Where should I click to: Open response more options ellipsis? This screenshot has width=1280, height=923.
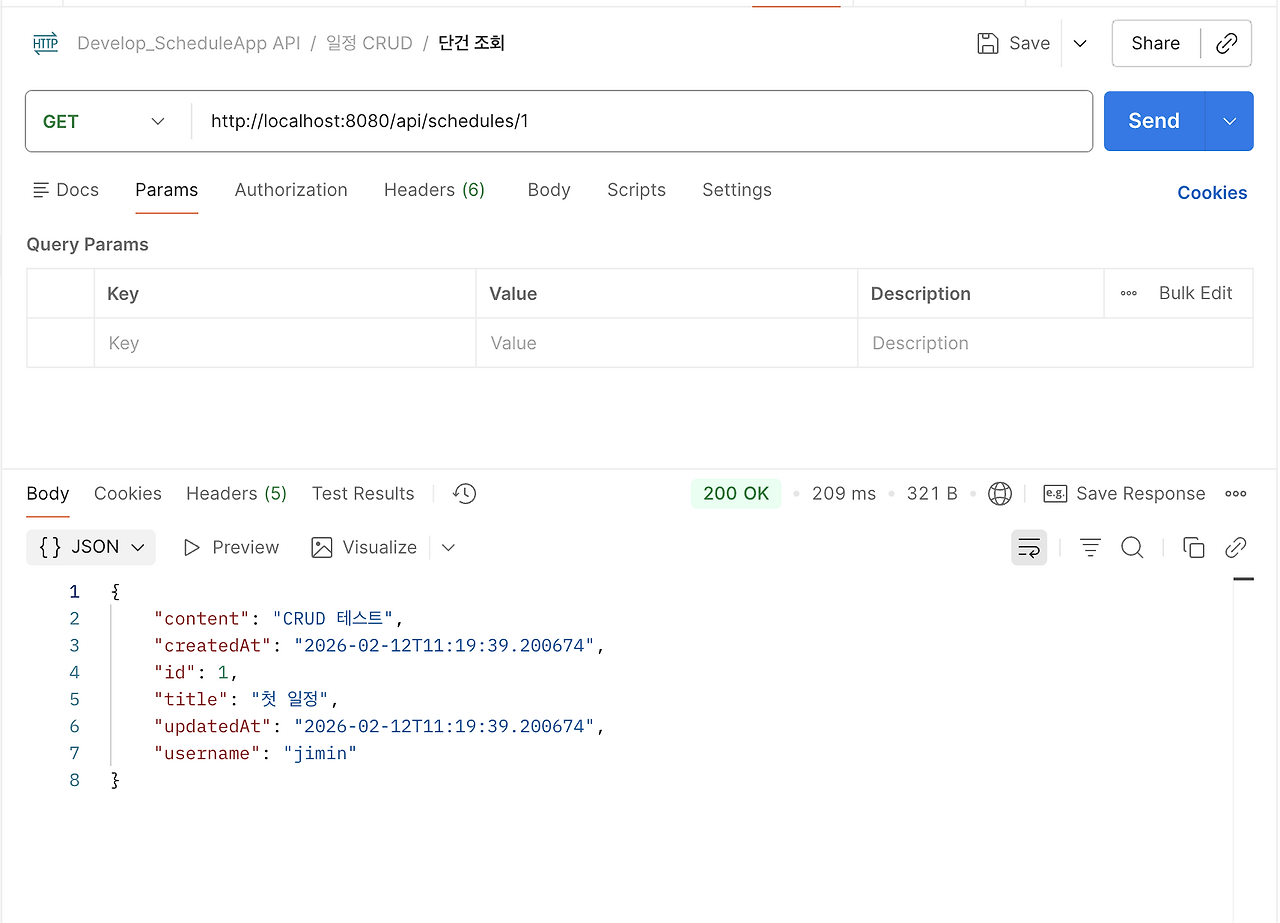click(1236, 493)
